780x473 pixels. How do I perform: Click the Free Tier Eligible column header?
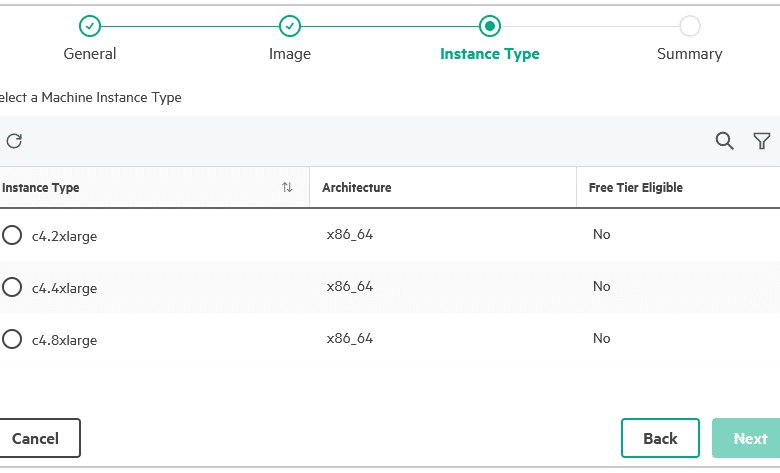[x=636, y=188]
